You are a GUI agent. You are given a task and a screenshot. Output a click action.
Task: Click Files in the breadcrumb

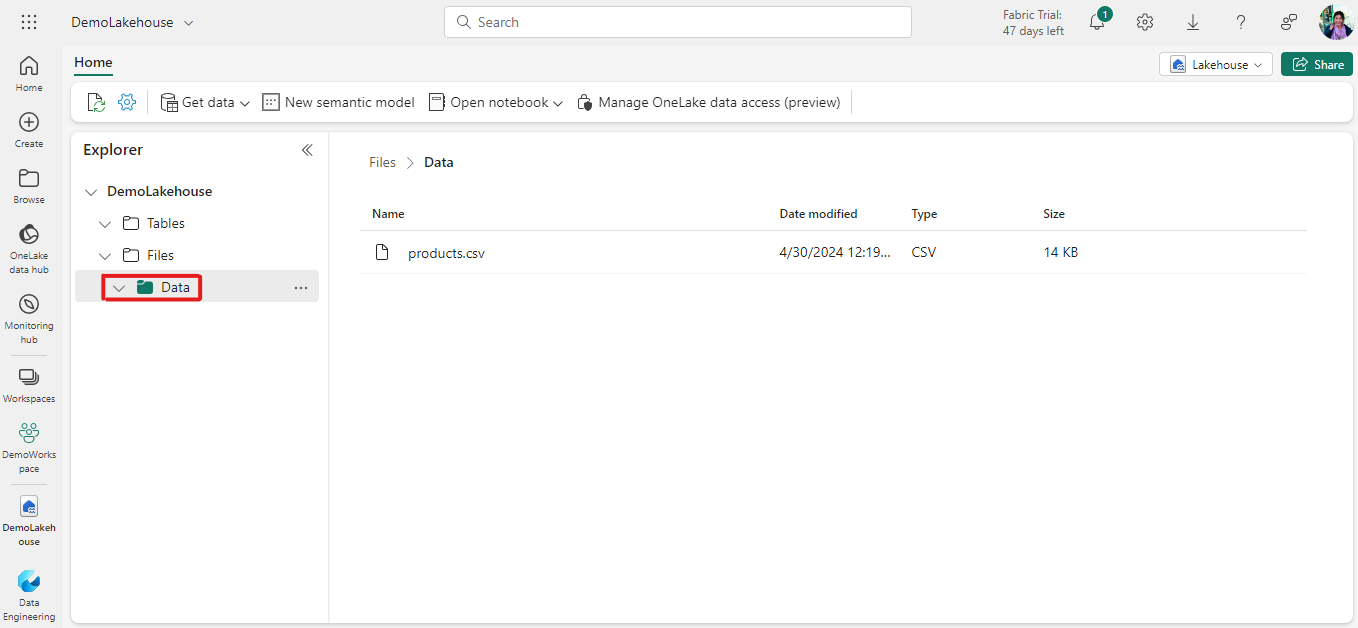pyautogui.click(x=383, y=162)
